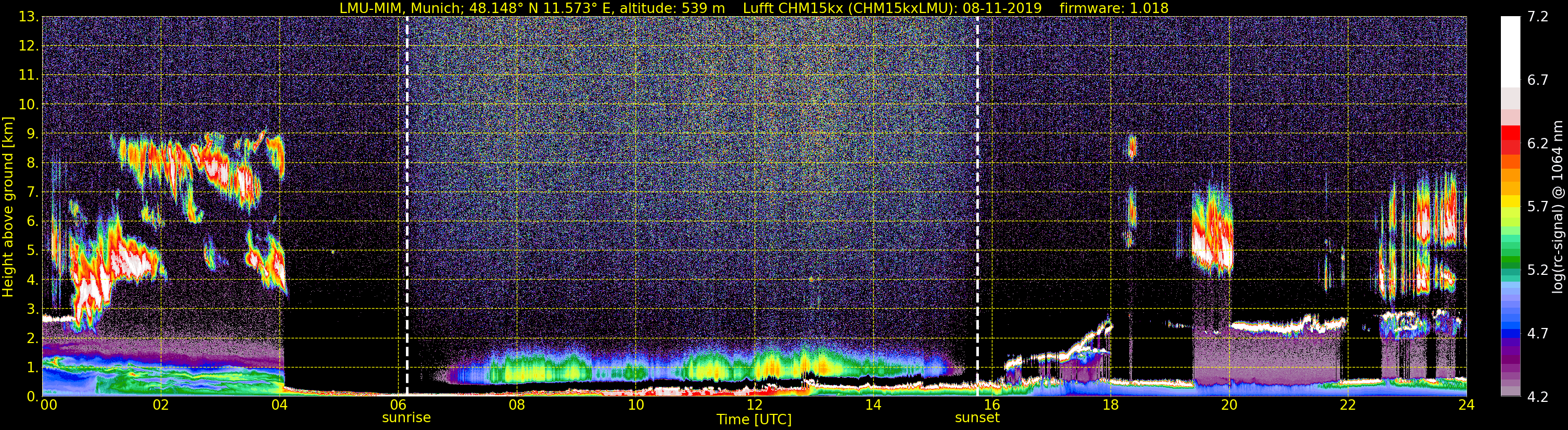Click the '04' time axis tick label
The height and width of the screenshot is (430, 1568).
coord(279,406)
